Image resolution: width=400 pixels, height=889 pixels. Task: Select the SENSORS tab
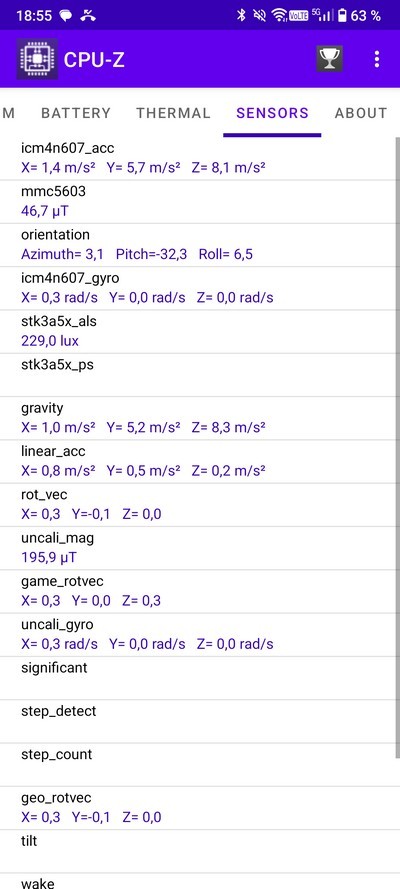click(x=273, y=113)
